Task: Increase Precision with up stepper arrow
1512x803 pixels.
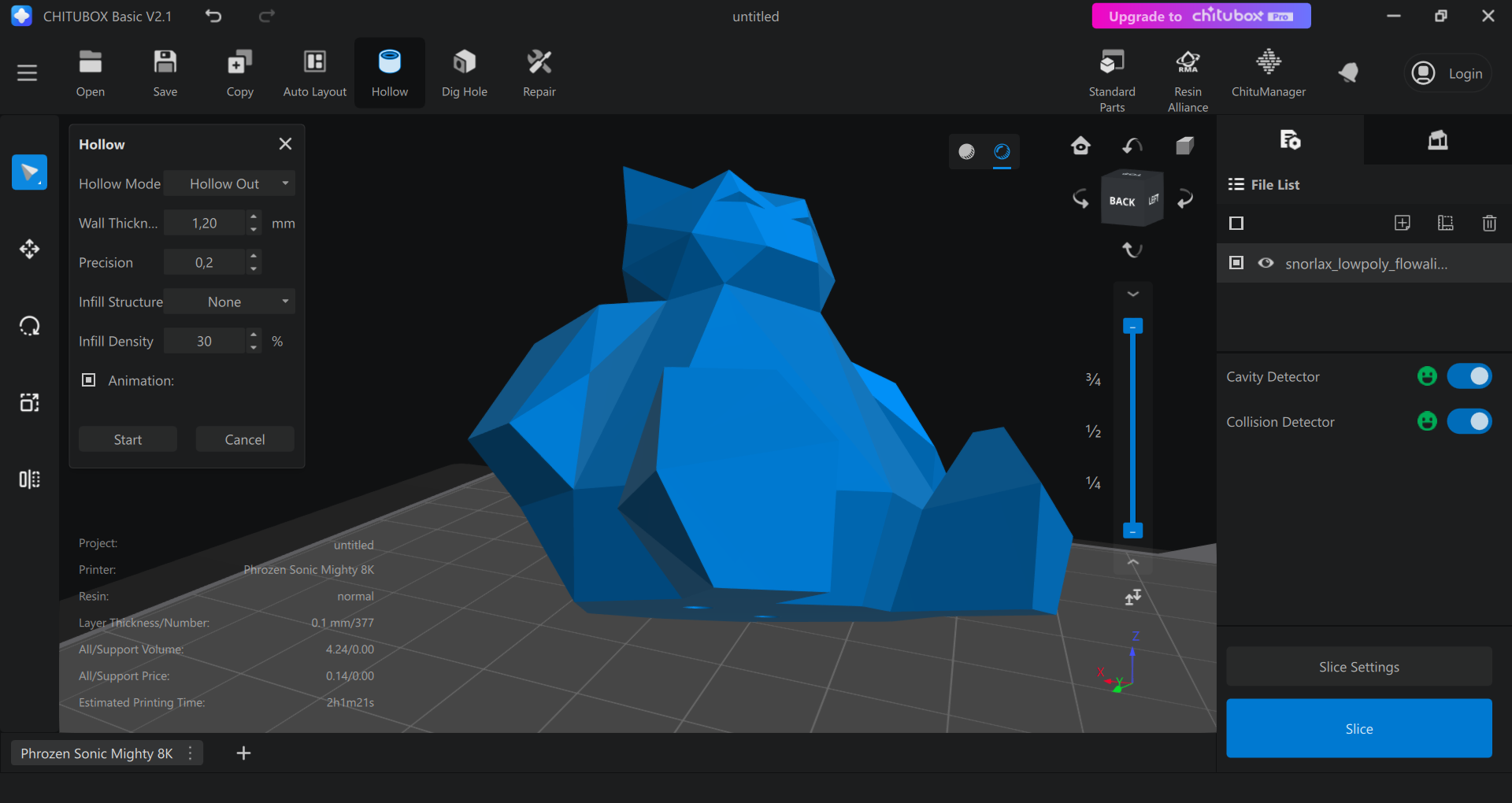Action: (254, 256)
